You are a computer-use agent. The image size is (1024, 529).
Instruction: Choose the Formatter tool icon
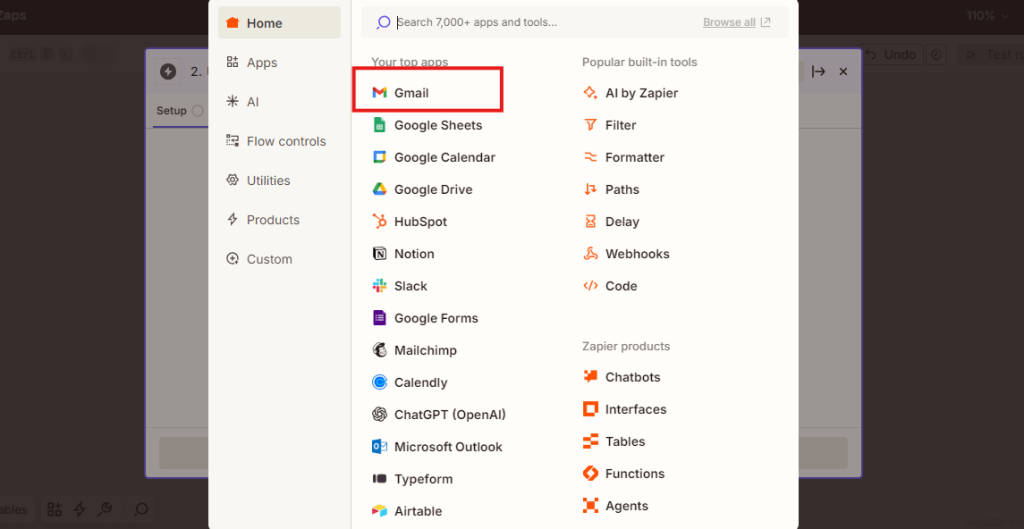tap(590, 157)
